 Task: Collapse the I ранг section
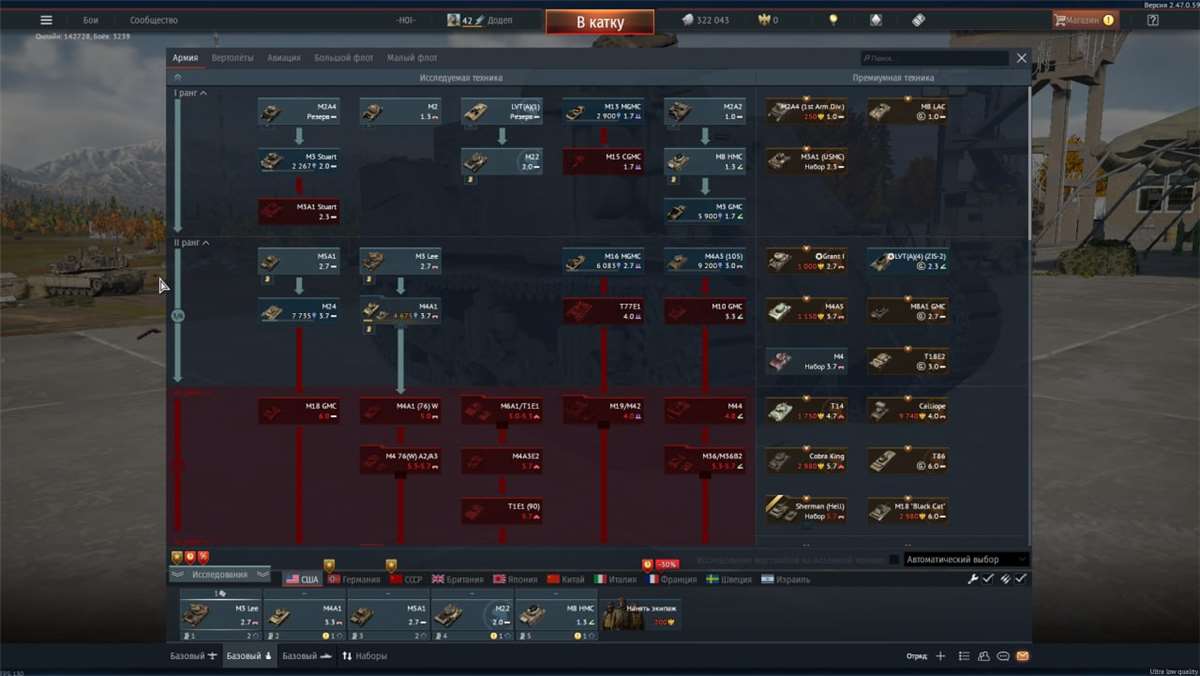pyautogui.click(x=191, y=93)
